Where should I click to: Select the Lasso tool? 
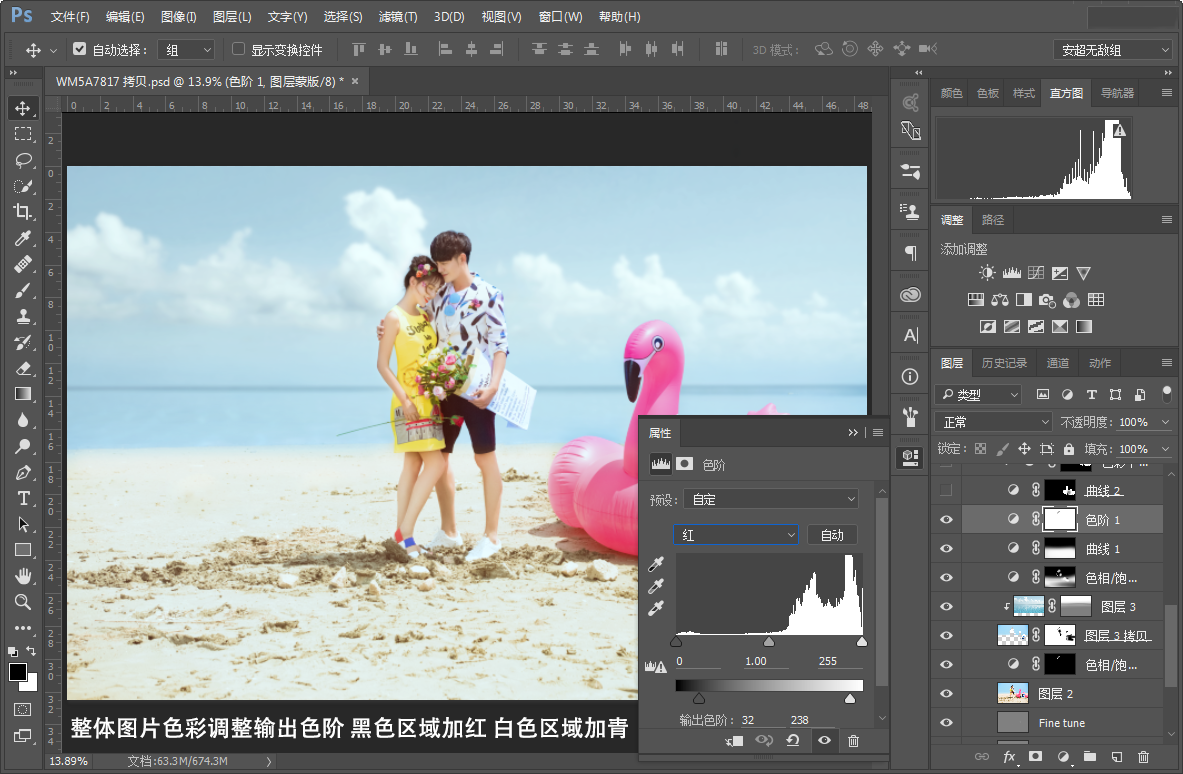(x=23, y=160)
